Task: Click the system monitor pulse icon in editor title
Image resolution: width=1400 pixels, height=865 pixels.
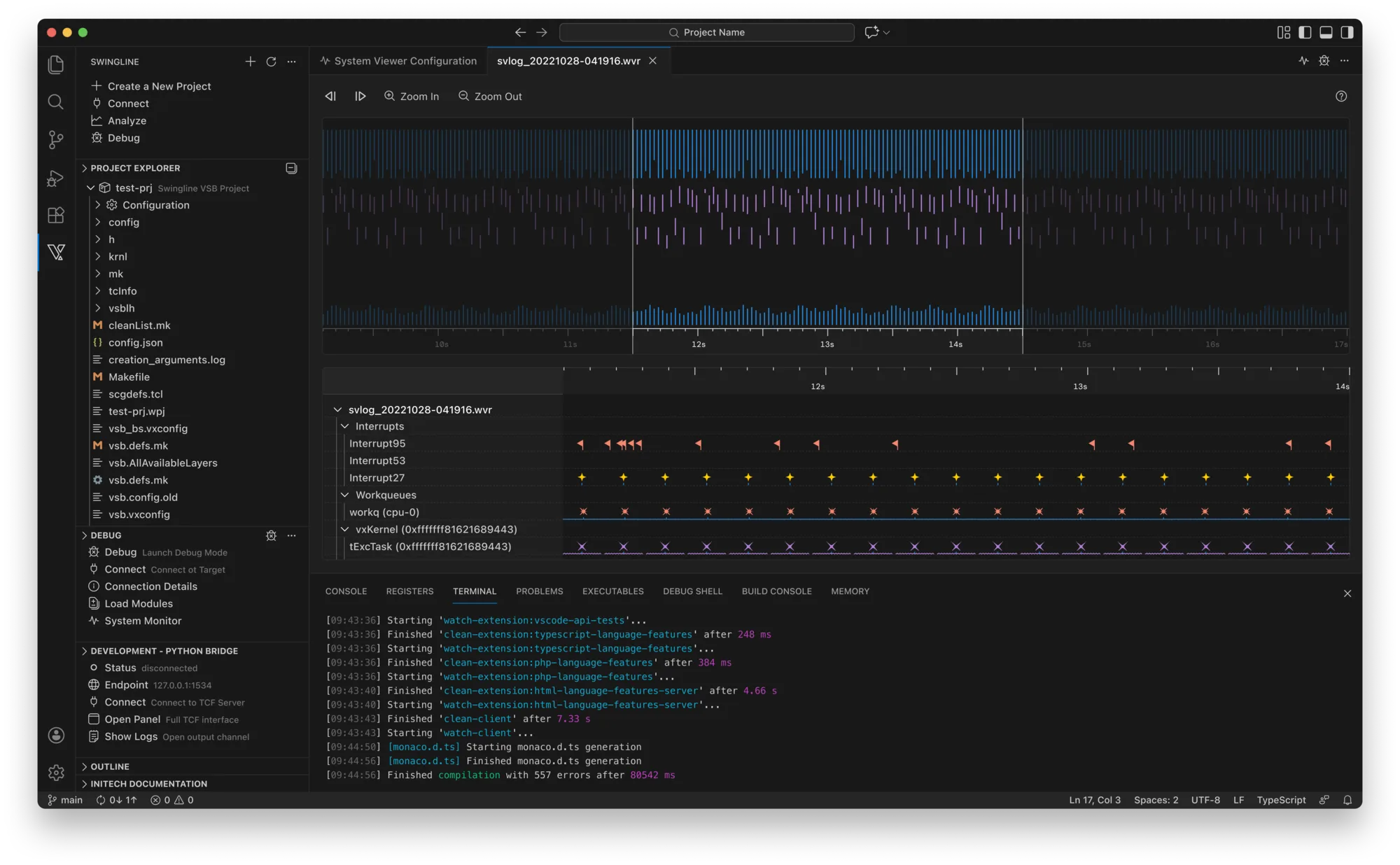Action: [x=1303, y=61]
